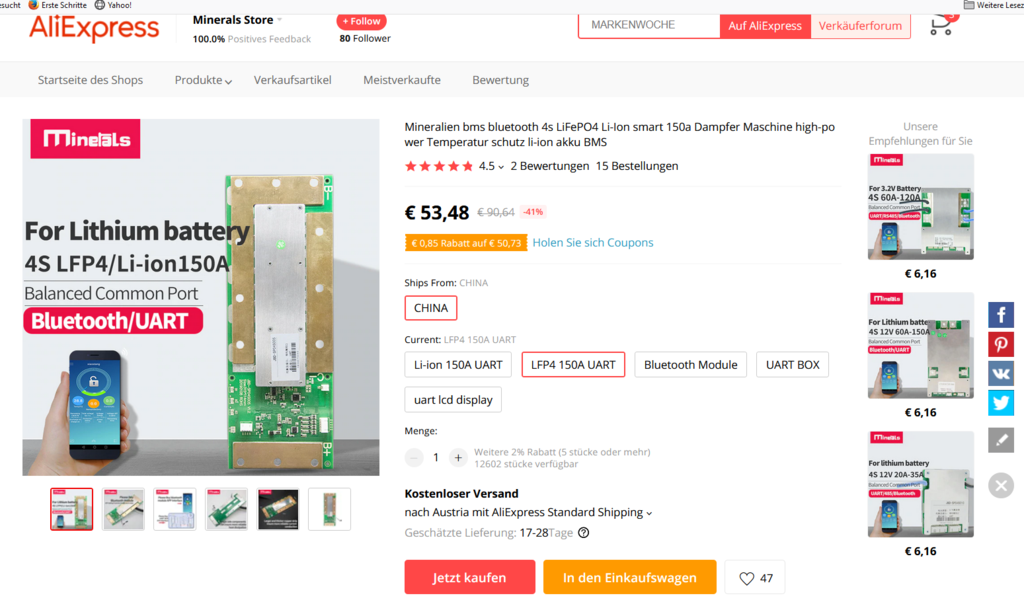
Task: Select the Bluetooth Module option
Action: [x=690, y=365]
